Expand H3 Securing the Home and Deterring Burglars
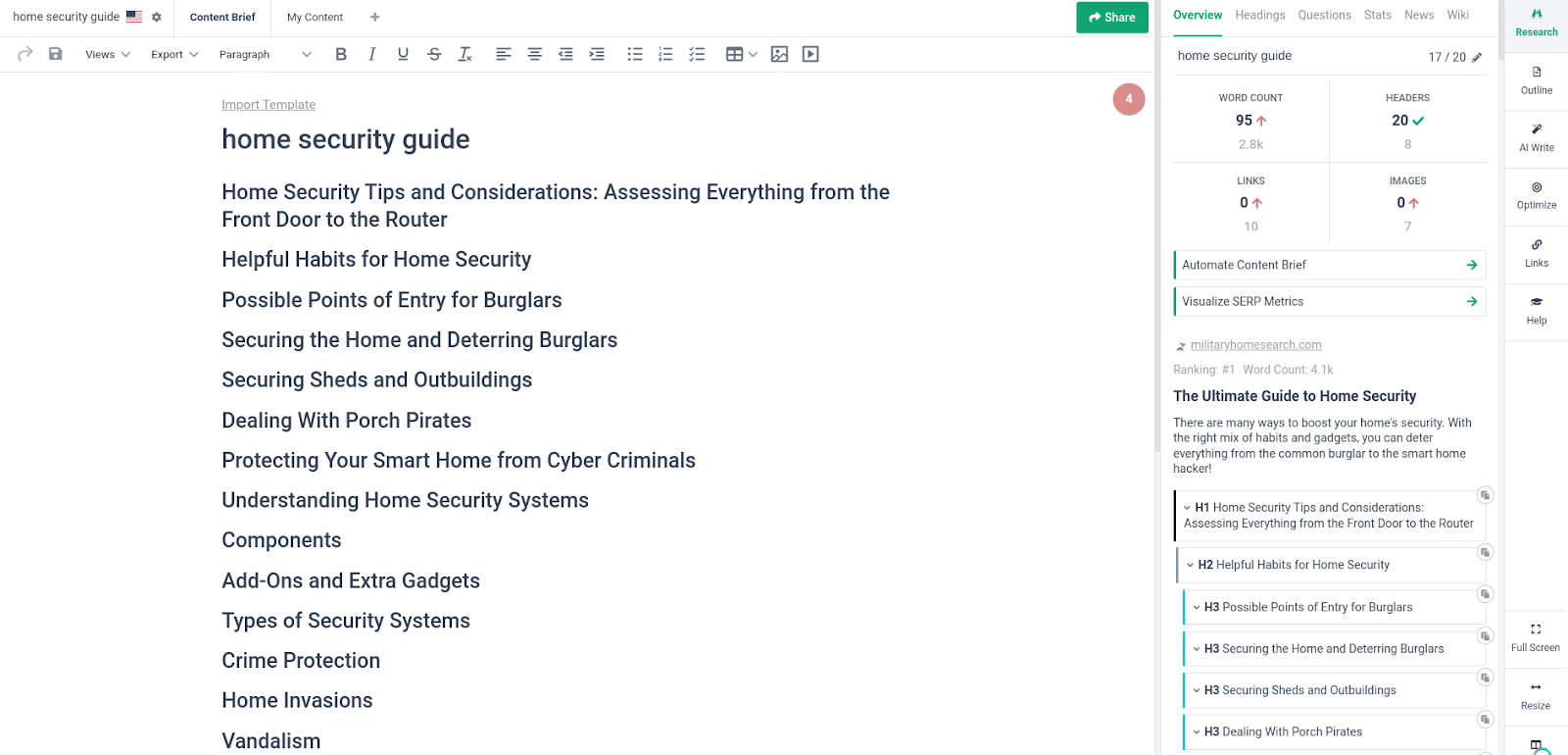The image size is (1568, 755). tap(1197, 649)
